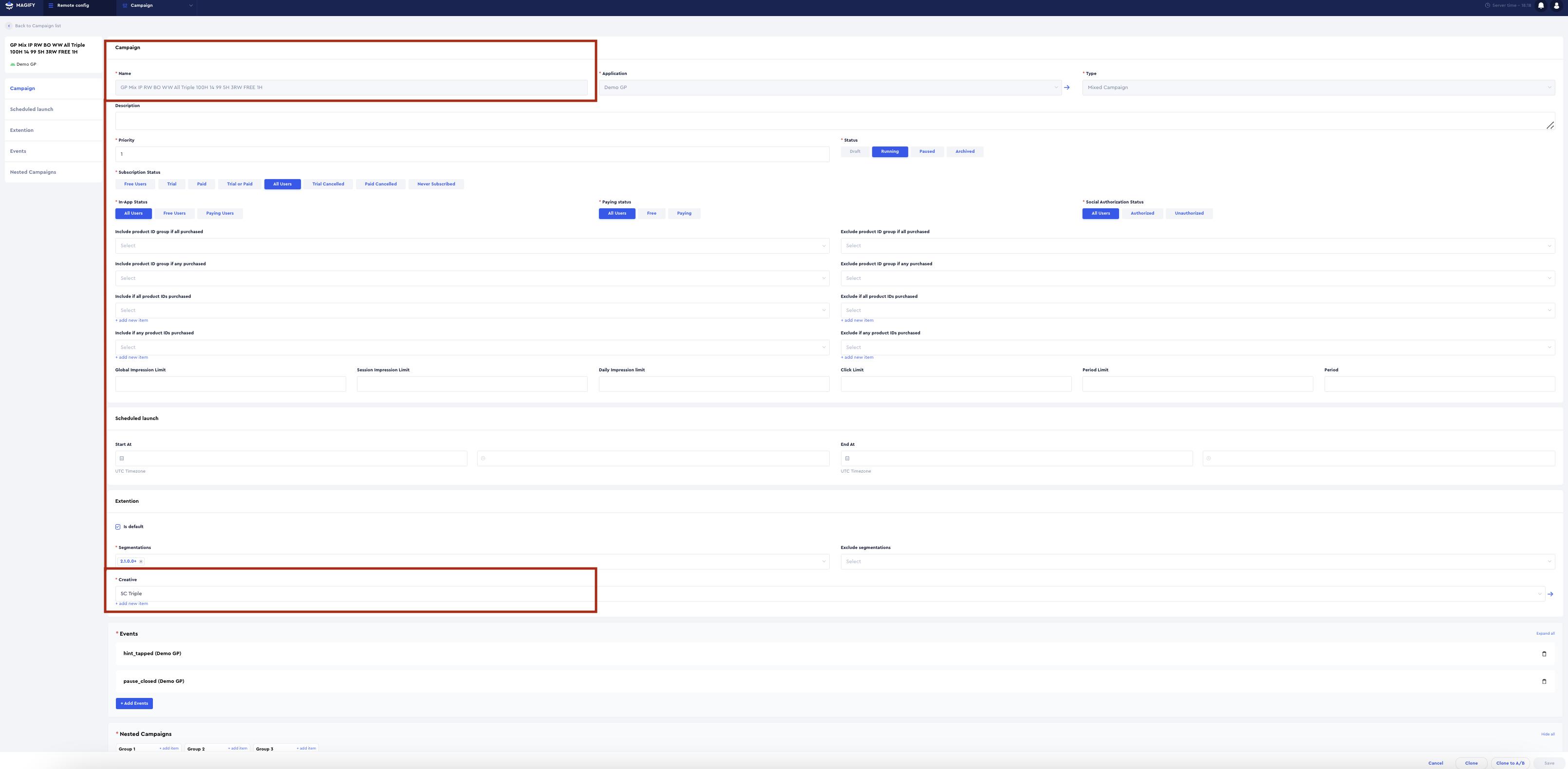The height and width of the screenshot is (769, 1568).
Task: Open the Campaign dropdown in top bar
Action: [157, 5]
